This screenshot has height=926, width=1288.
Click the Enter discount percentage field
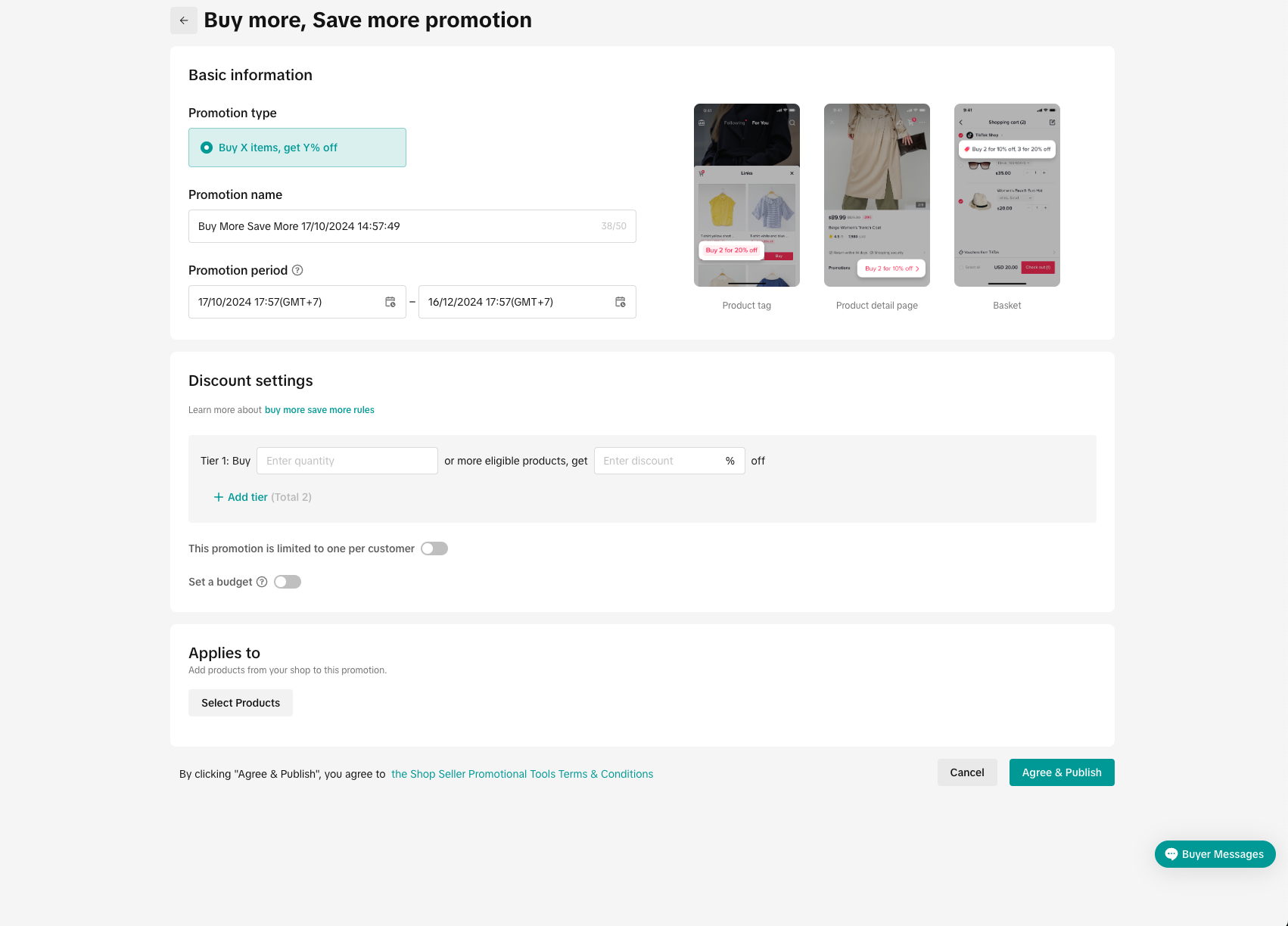(658, 461)
